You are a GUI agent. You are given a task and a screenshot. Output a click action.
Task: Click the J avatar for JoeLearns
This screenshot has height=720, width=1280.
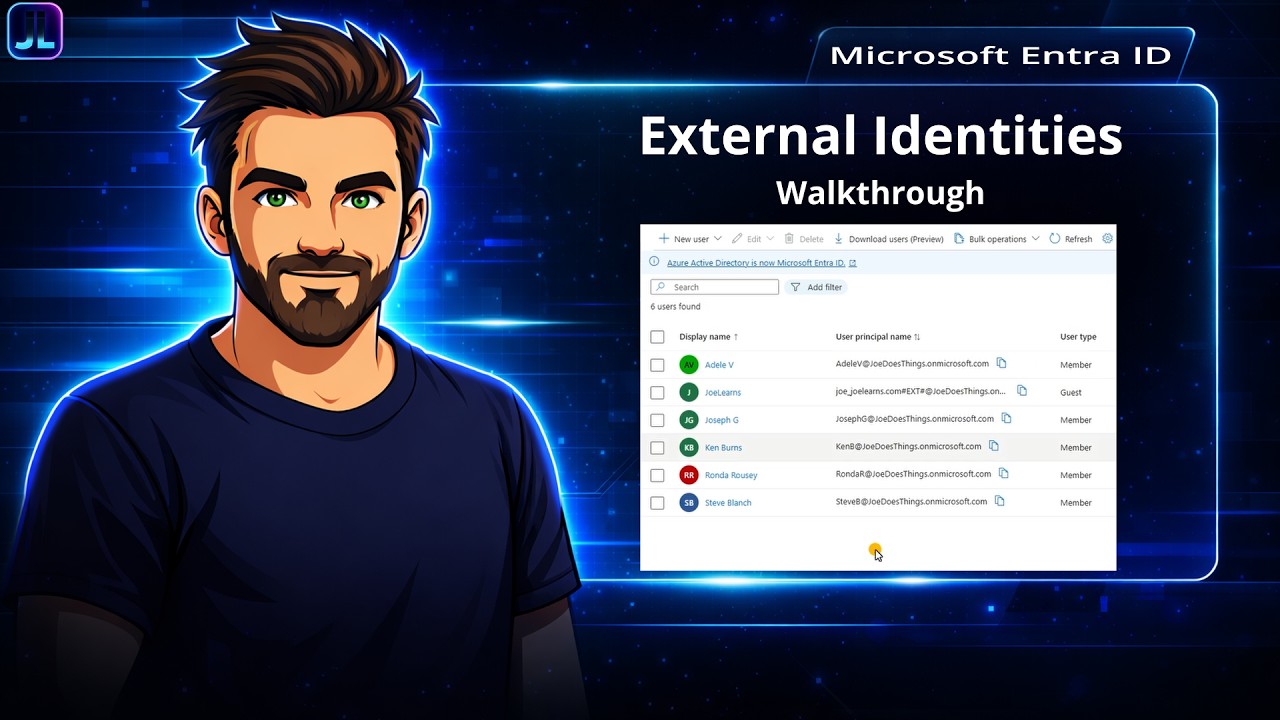coord(688,392)
